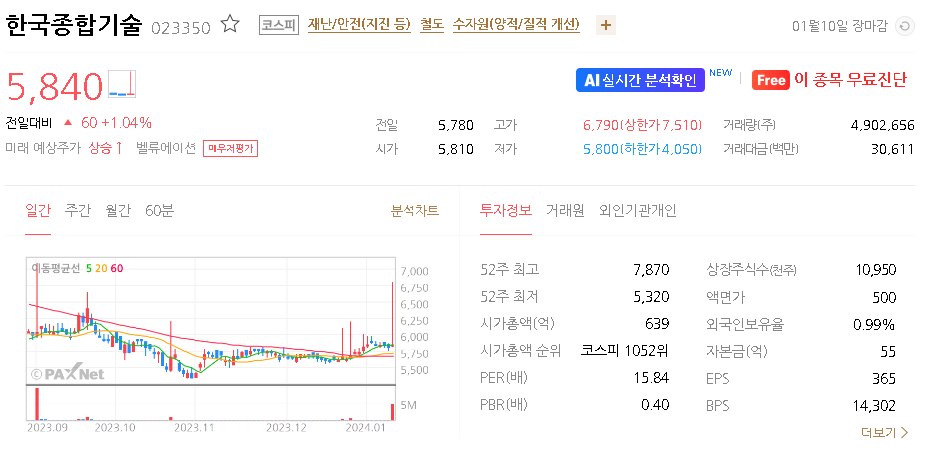
Task: Click the AI 실시간 분석확인 button
Action: tap(640, 80)
